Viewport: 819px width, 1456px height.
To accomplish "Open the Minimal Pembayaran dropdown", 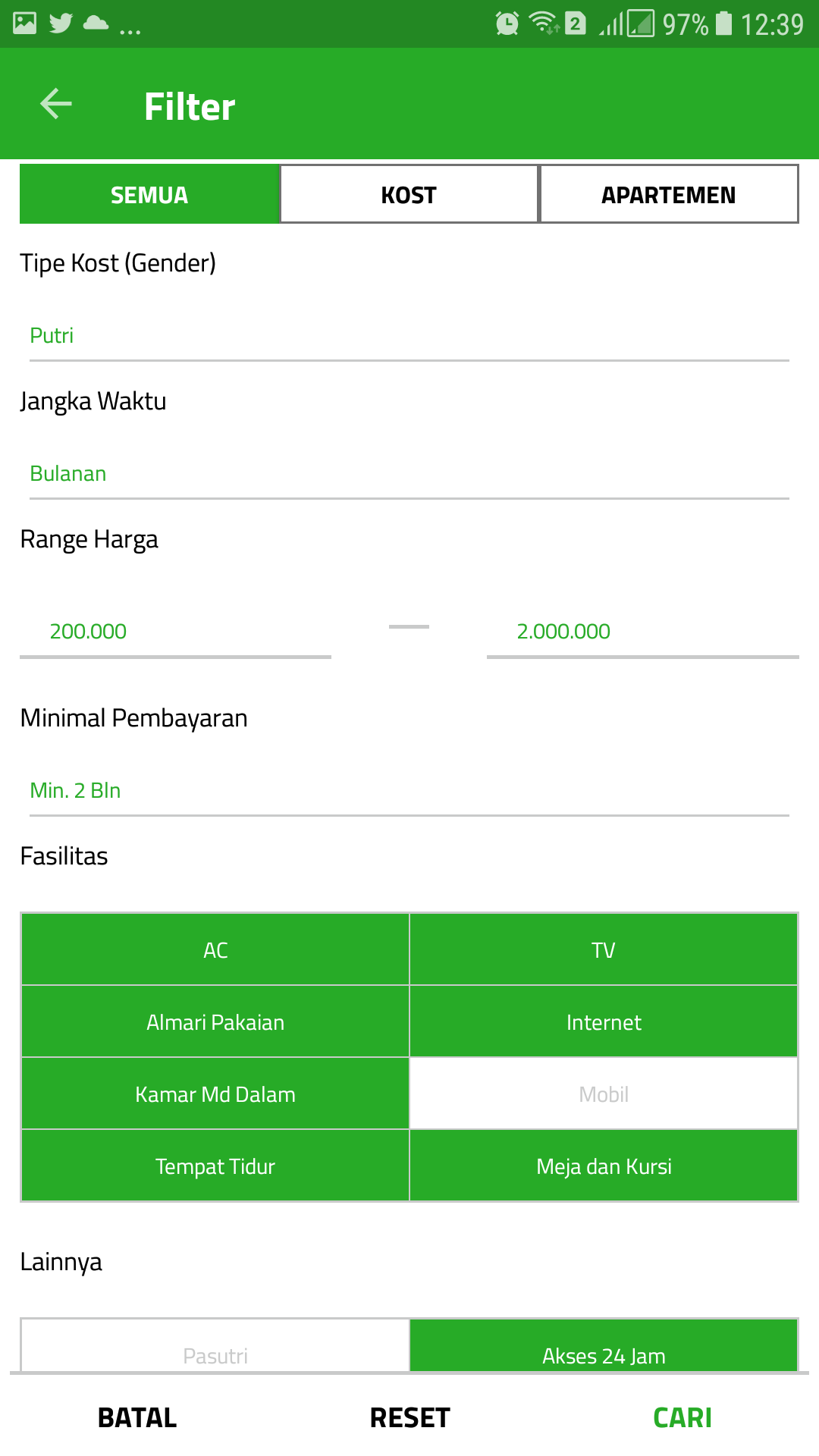I will 409,791.
